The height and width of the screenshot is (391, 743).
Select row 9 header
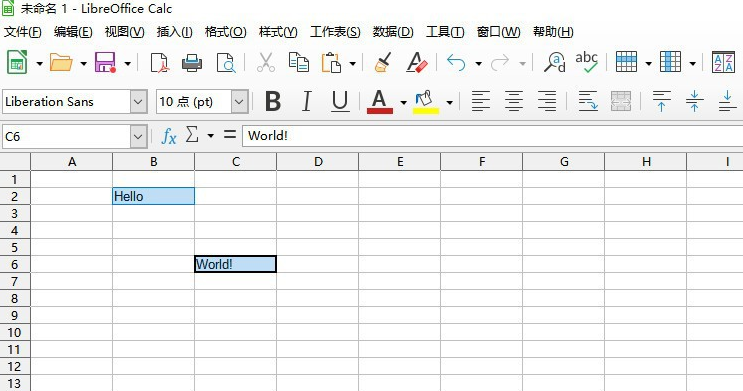click(15, 315)
